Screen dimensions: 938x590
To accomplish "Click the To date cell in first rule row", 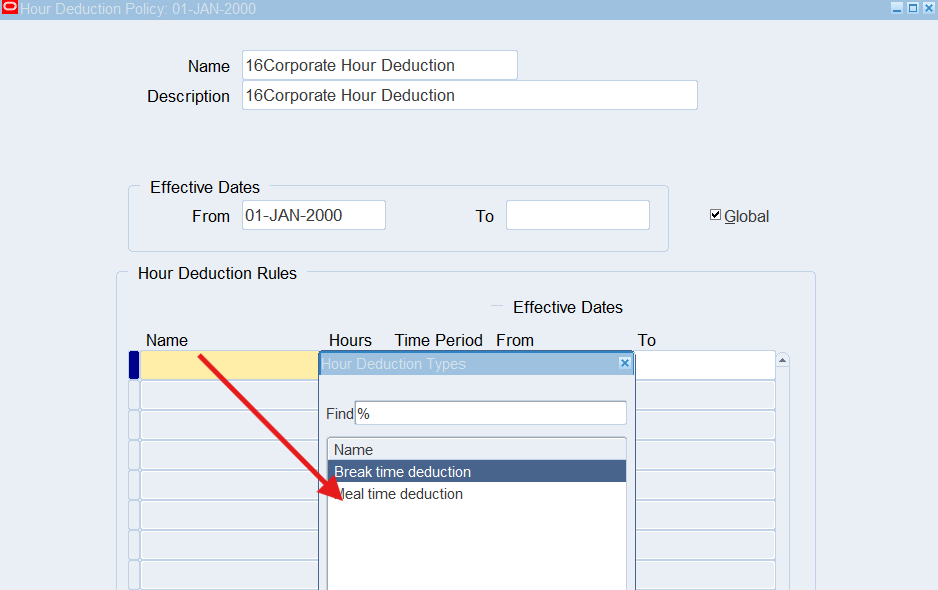I will tap(704, 365).
